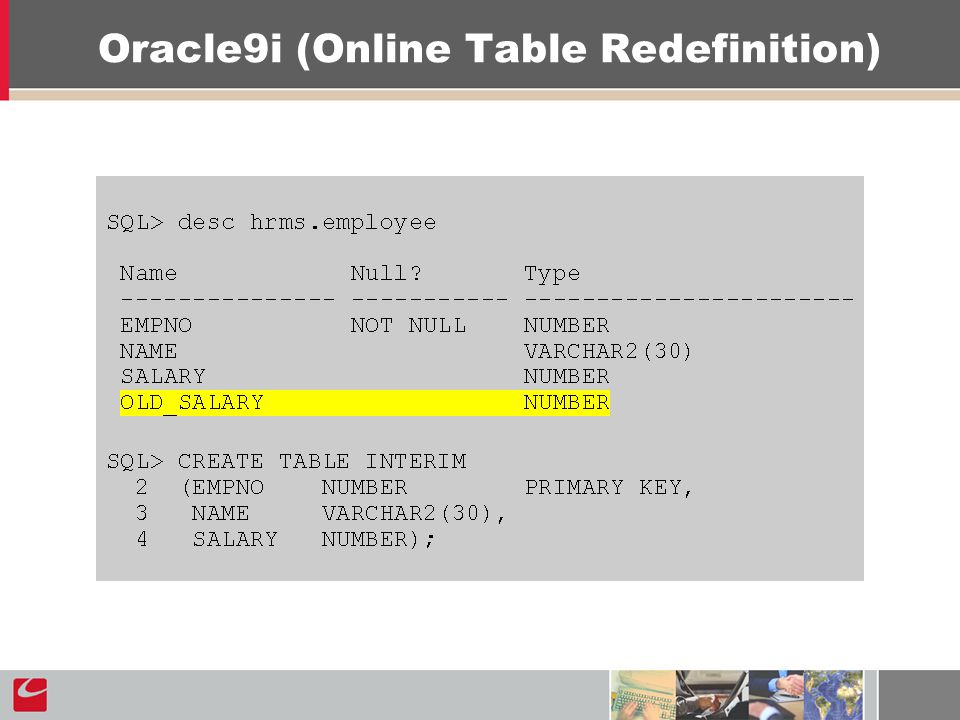Click the world map thumbnail in the footer
This screenshot has height=720, width=960.
pyautogui.click(x=833, y=695)
